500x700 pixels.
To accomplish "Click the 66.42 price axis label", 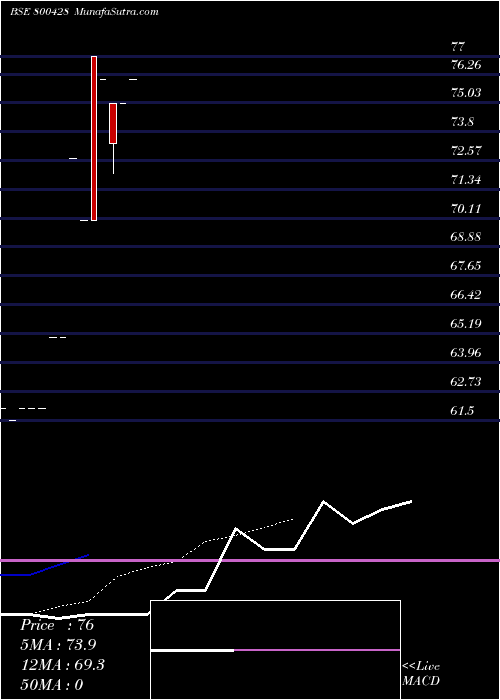I will [466, 295].
